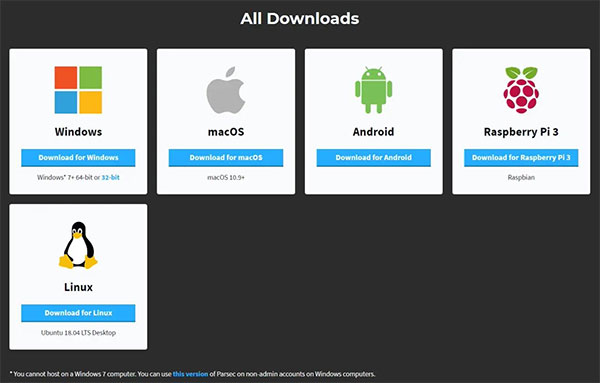Click the green Android robot icon

373,90
